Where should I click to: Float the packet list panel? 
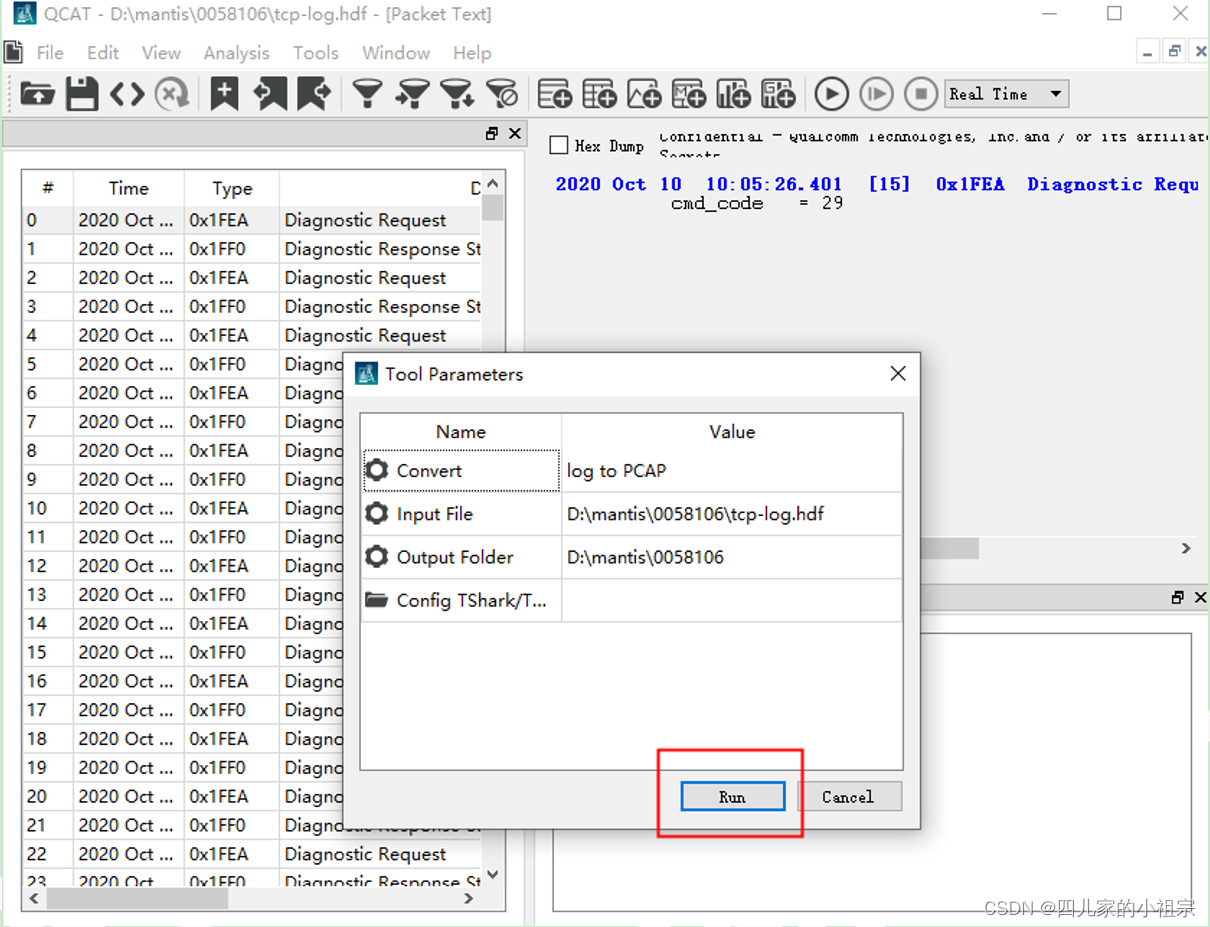point(491,133)
